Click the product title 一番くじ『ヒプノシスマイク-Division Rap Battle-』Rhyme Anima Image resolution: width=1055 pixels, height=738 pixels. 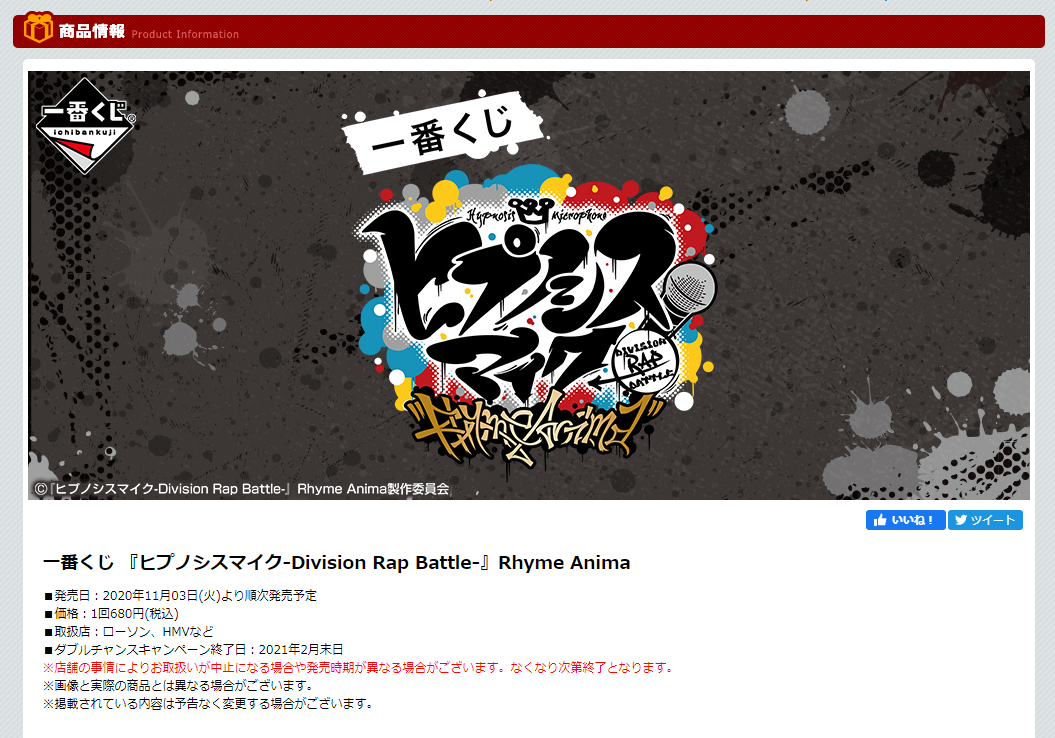coord(336,562)
